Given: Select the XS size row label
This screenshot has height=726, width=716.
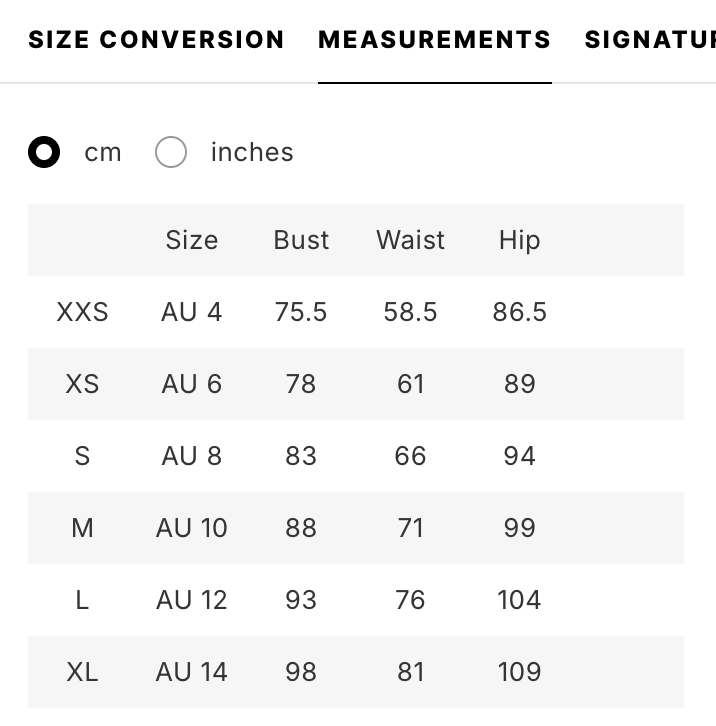Looking at the screenshot, I should pyautogui.click(x=82, y=384).
